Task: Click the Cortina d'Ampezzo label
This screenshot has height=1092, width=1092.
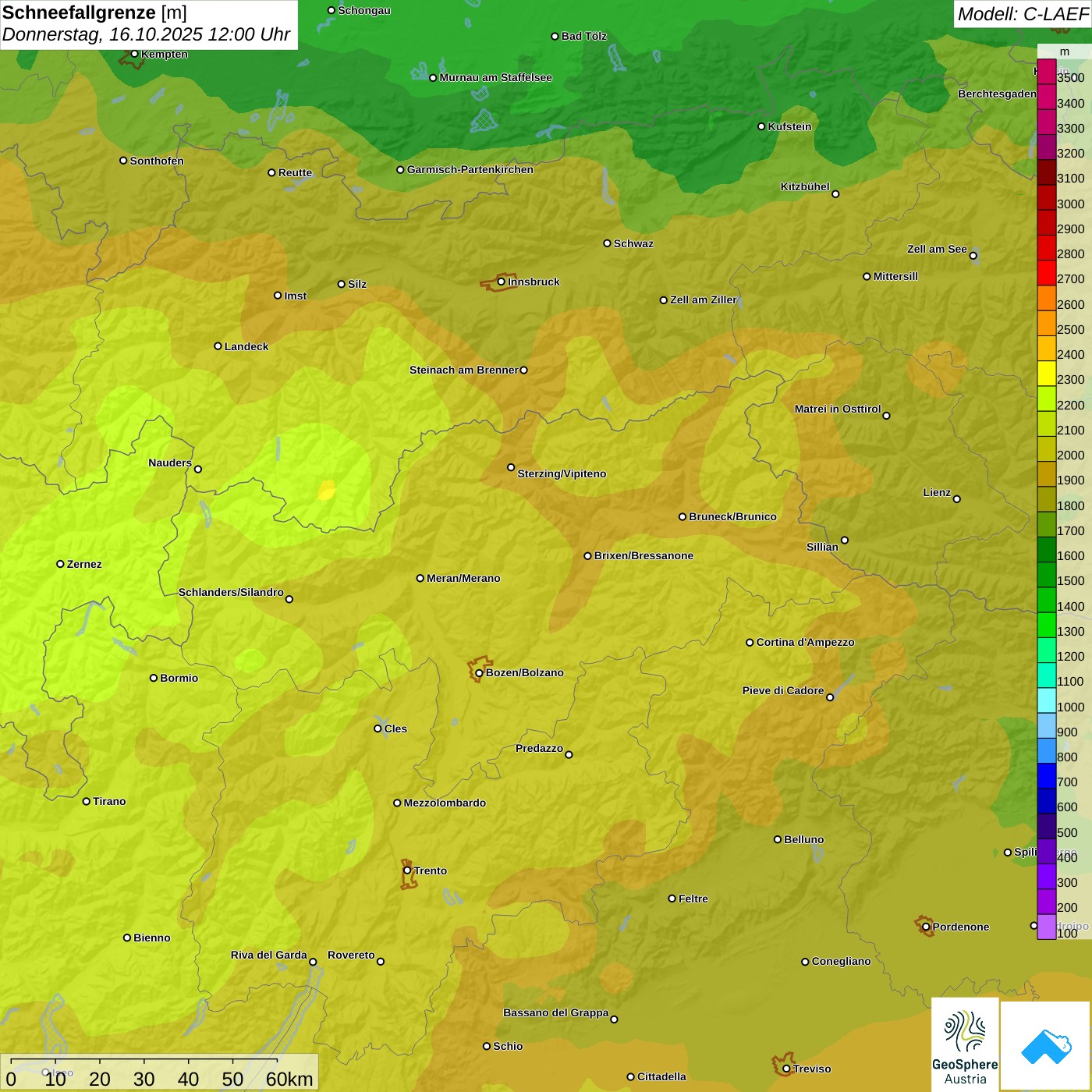Action: pos(806,642)
